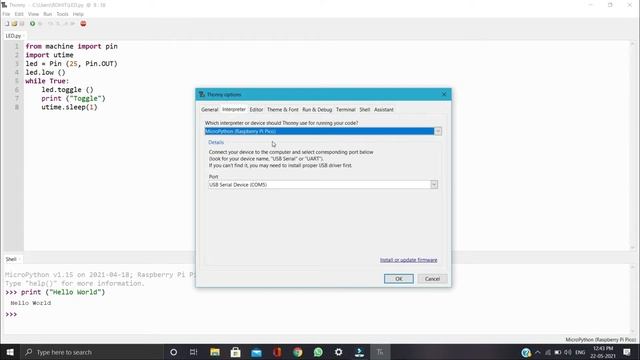Screen dimensions: 640x360
Task: Click the help question-mark tray icon
Action: click(x=526, y=352)
